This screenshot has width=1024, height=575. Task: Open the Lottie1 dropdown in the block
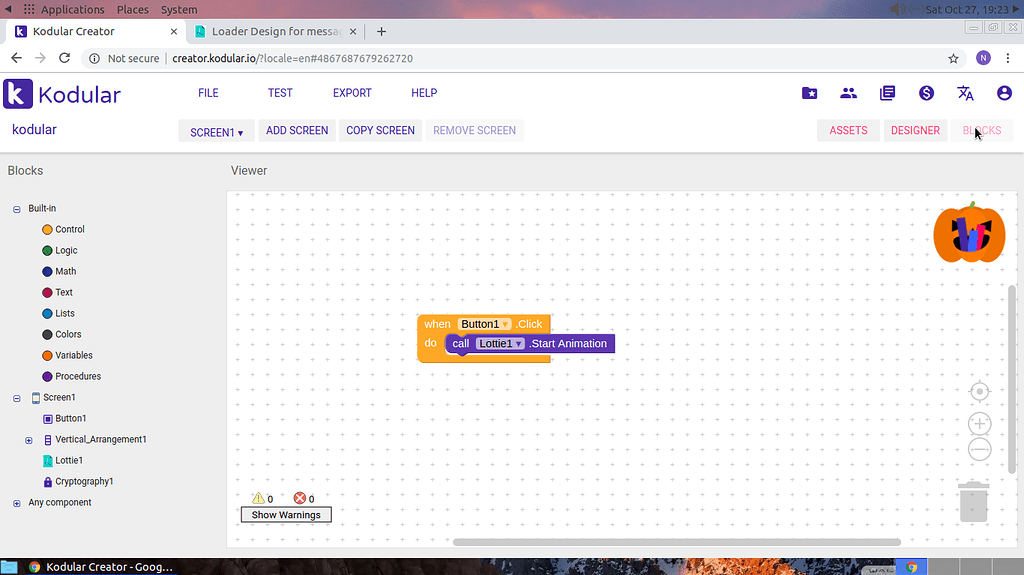tap(500, 344)
